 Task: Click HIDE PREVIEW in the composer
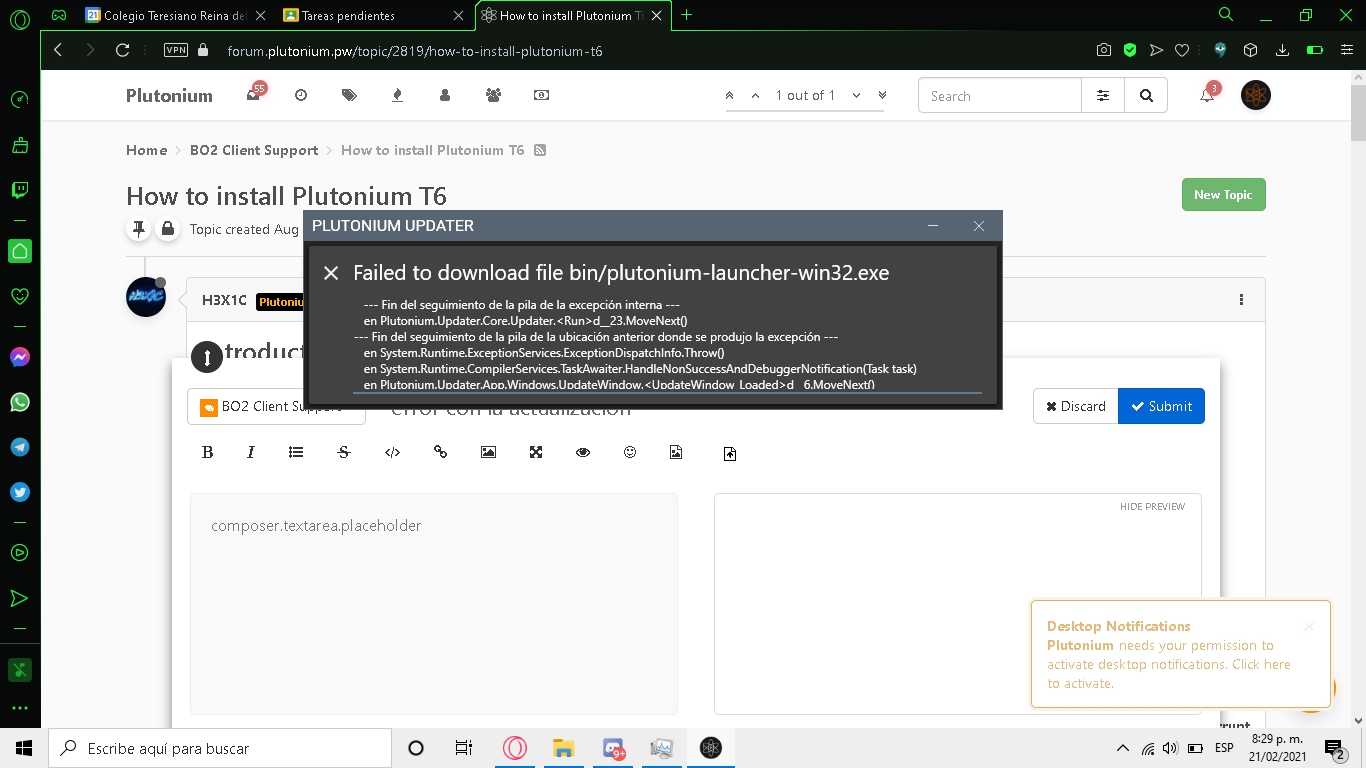click(1152, 507)
